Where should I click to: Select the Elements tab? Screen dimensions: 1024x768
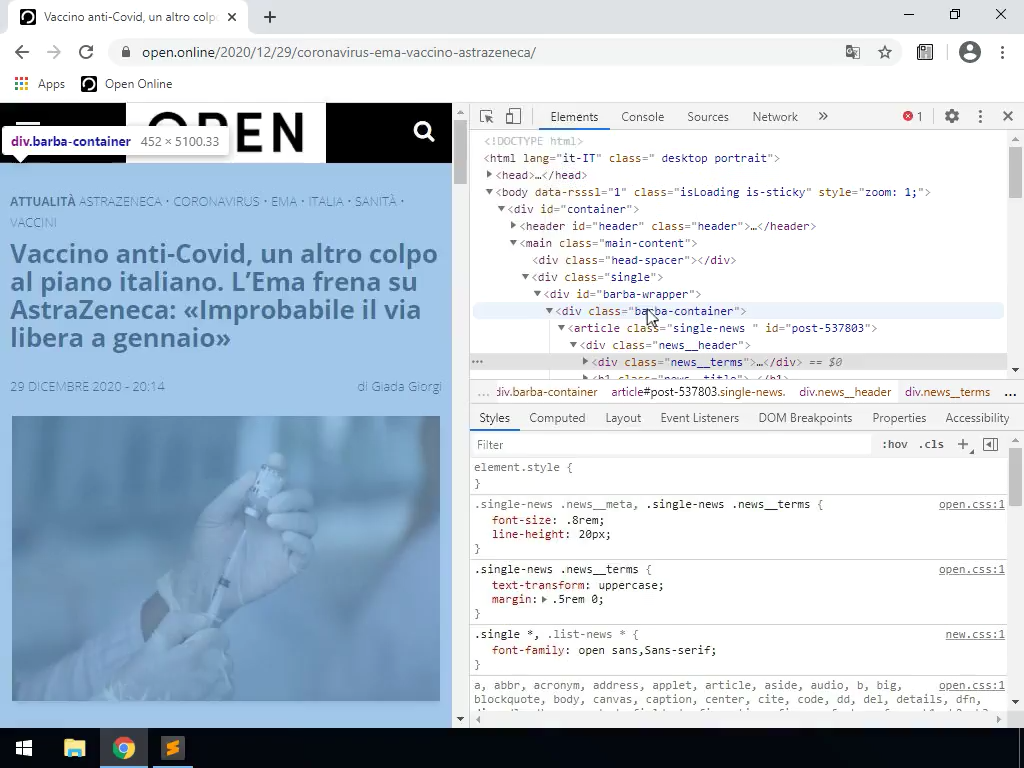(x=574, y=116)
